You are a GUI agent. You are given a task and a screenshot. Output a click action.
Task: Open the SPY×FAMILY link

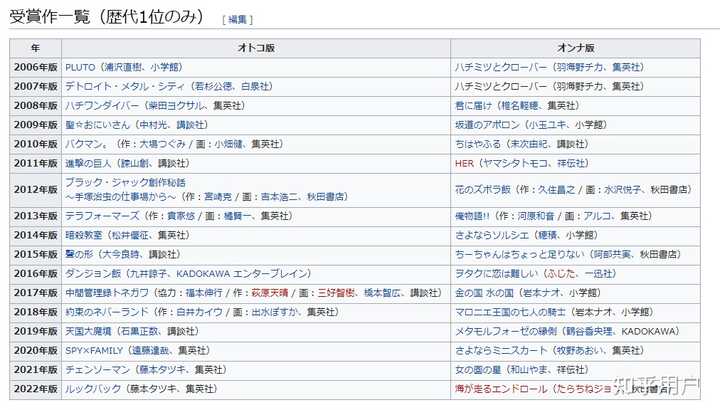tap(94, 351)
